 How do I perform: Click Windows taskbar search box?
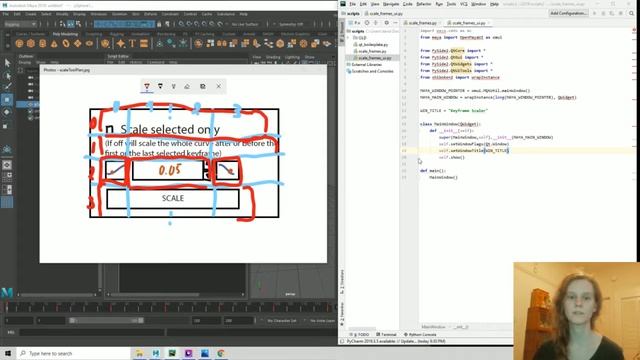click(73, 353)
